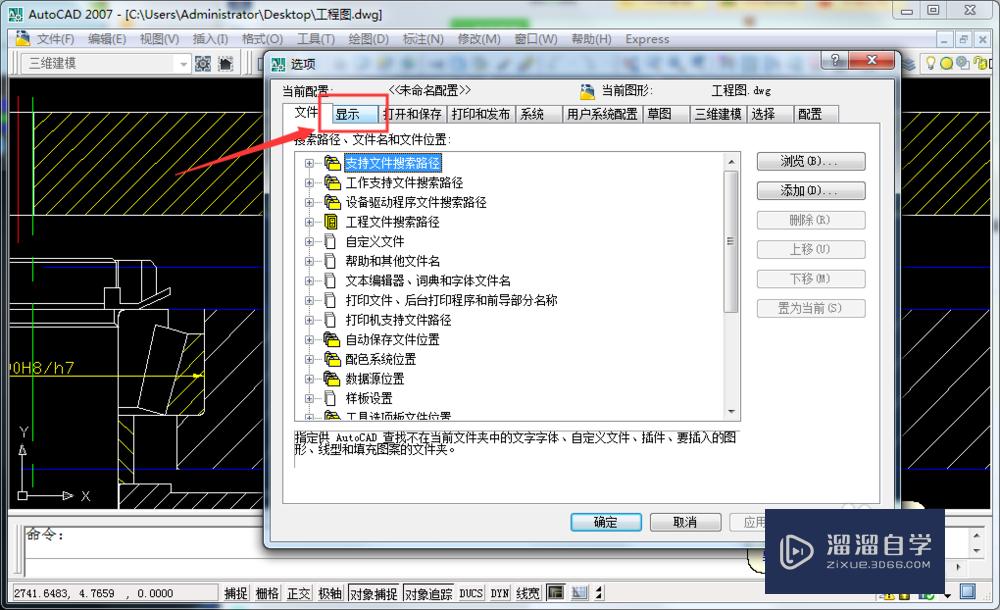Expand 自定义文件 tree node
This screenshot has height=610, width=1000.
tap(309, 242)
